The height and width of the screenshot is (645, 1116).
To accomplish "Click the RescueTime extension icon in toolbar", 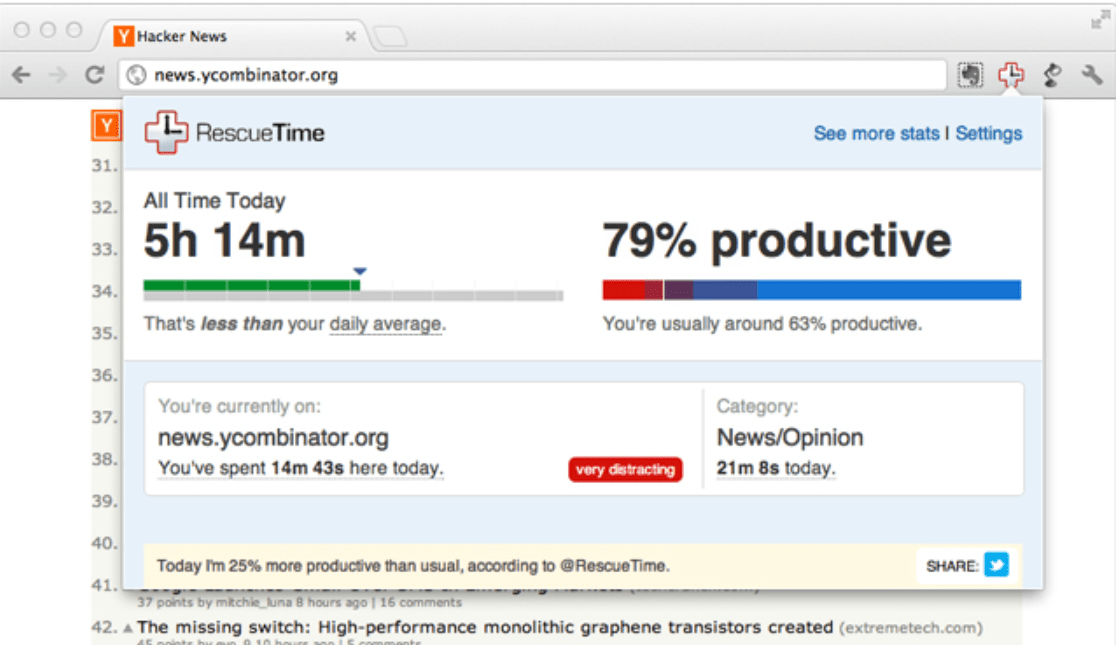I will pyautogui.click(x=1011, y=75).
